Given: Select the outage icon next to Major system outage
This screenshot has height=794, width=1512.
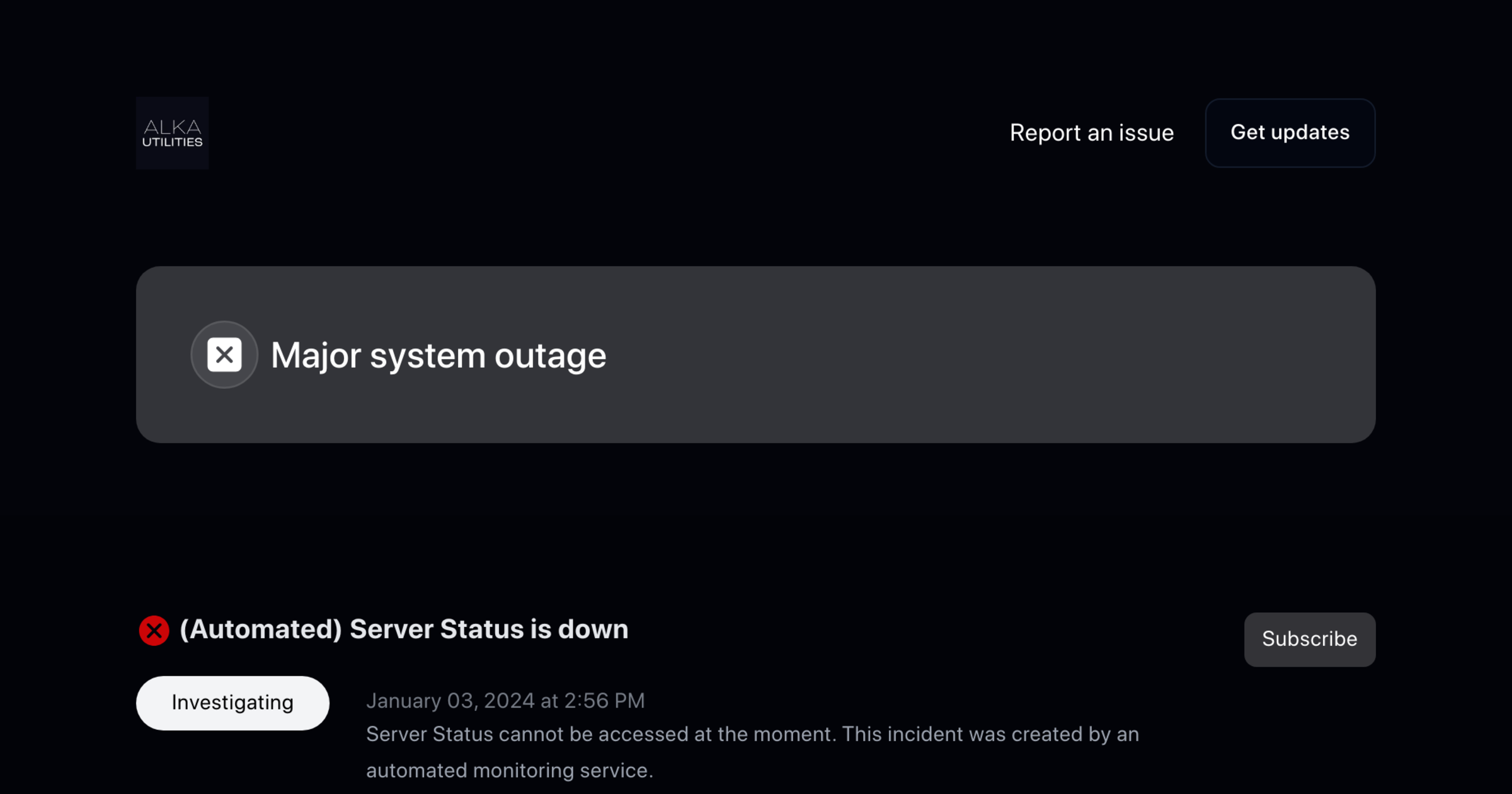Looking at the screenshot, I should click(224, 354).
